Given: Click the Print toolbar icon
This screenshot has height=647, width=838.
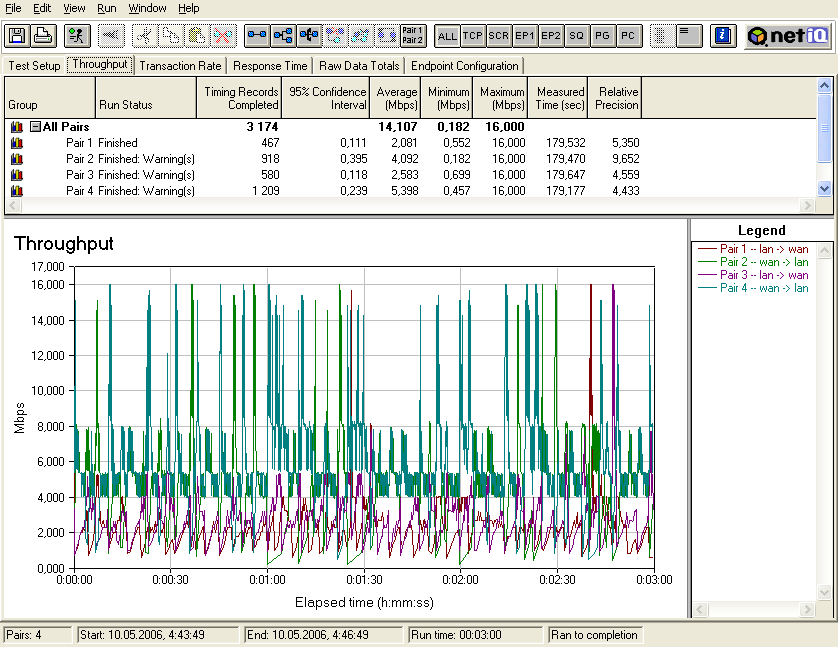Looking at the screenshot, I should 43,36.
